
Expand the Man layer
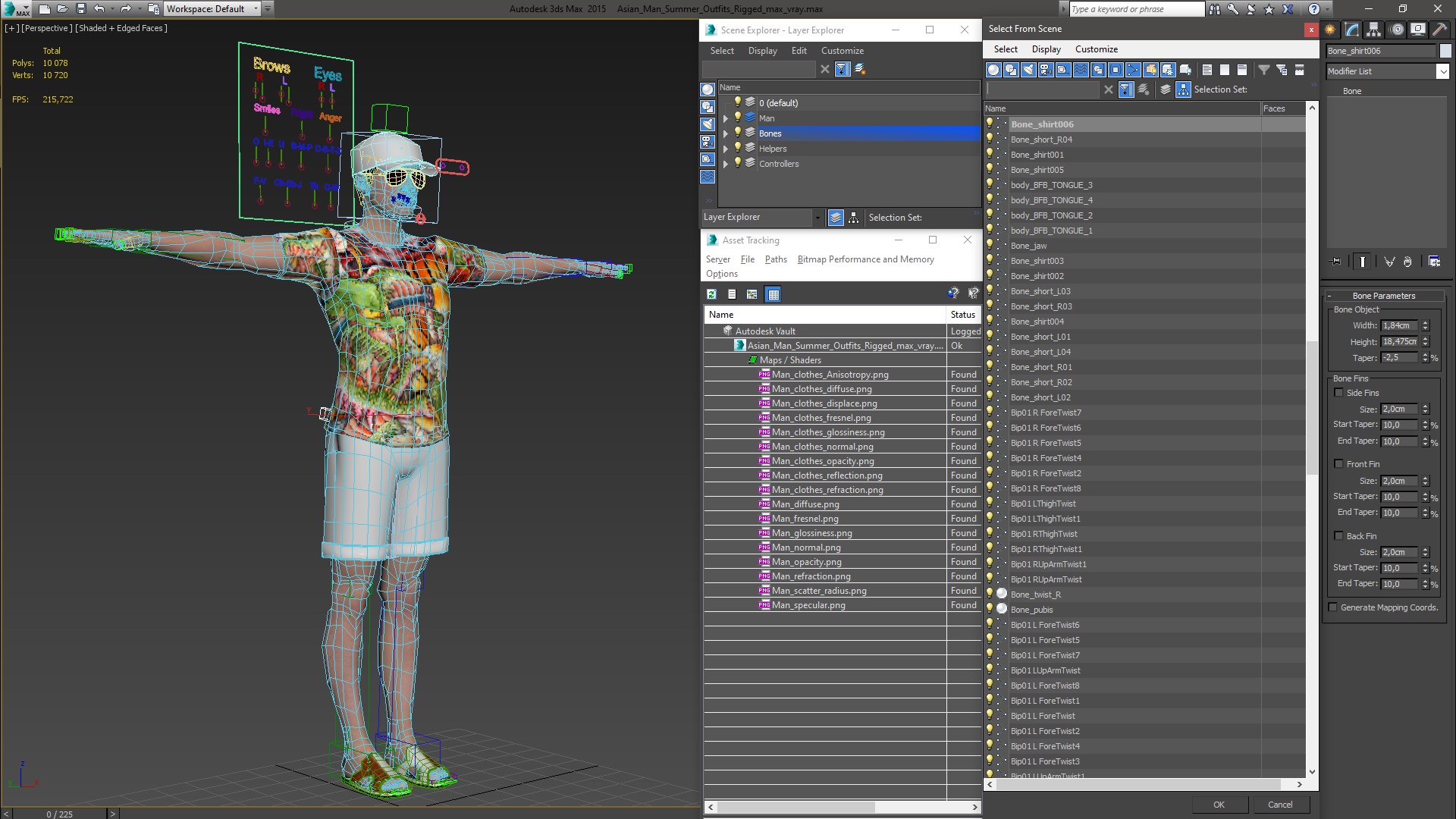(x=726, y=118)
